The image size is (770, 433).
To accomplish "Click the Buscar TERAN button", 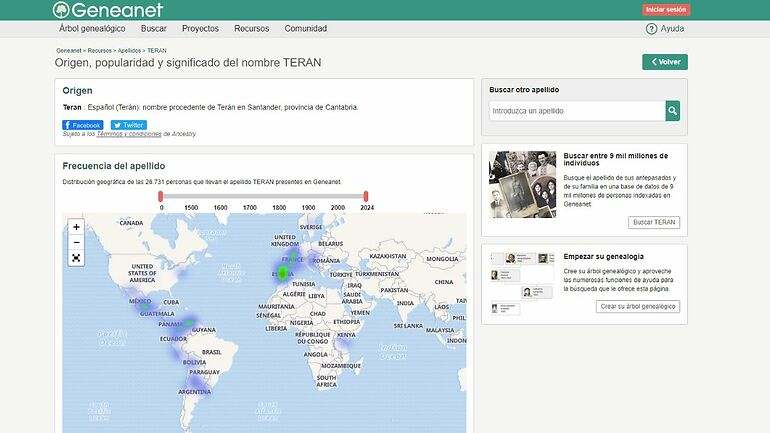I will [x=654, y=222].
